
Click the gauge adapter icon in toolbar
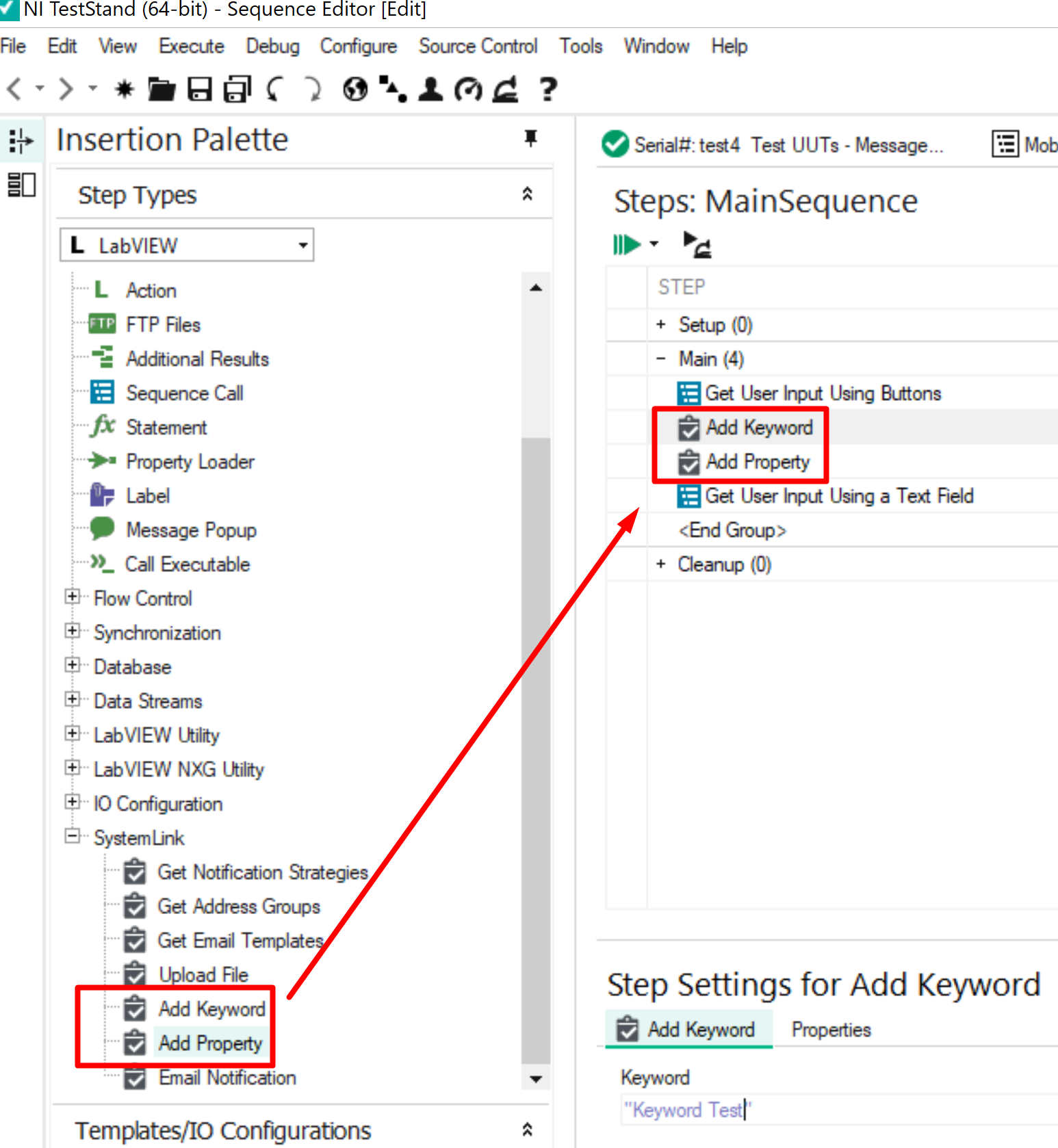pos(468,89)
